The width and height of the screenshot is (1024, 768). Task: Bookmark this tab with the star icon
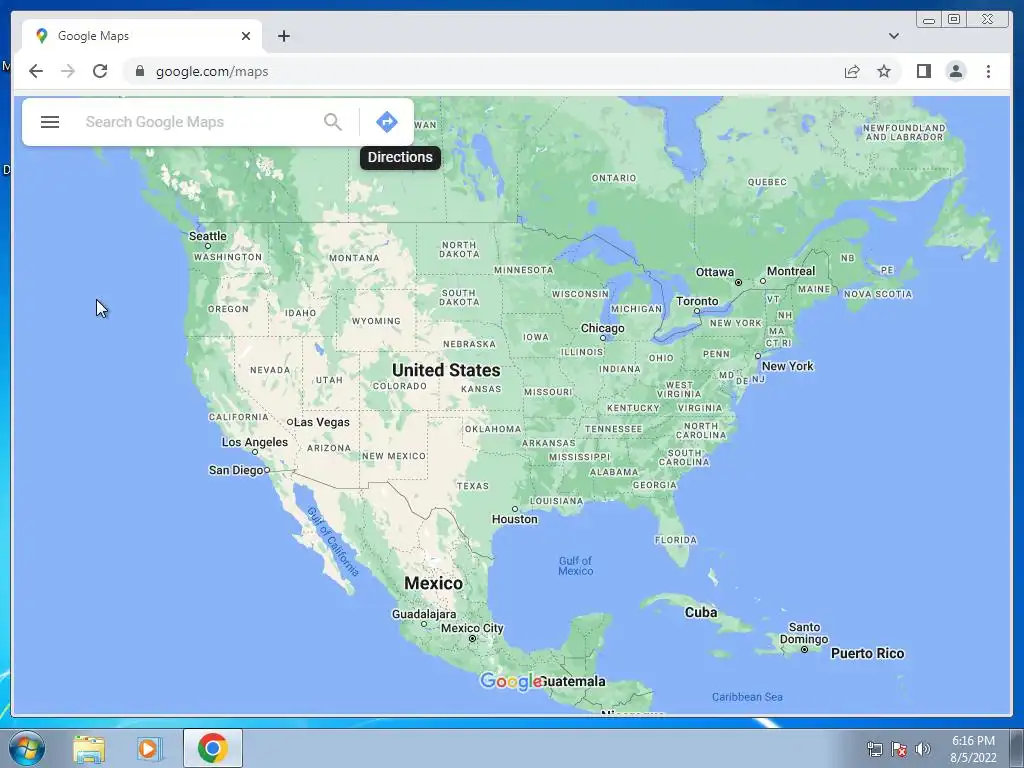884,71
